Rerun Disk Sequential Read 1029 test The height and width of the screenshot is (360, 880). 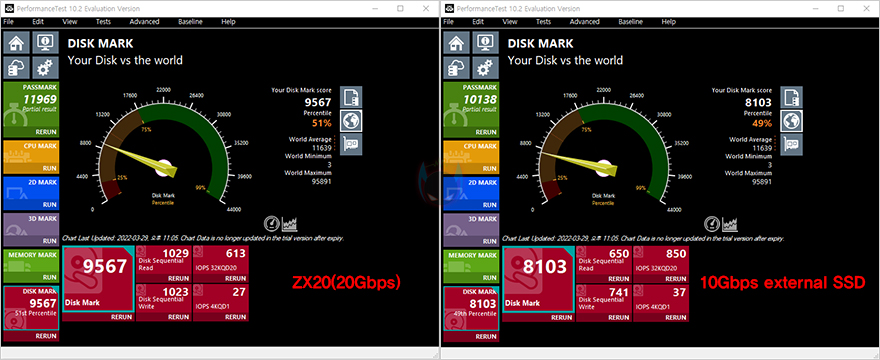point(178,279)
